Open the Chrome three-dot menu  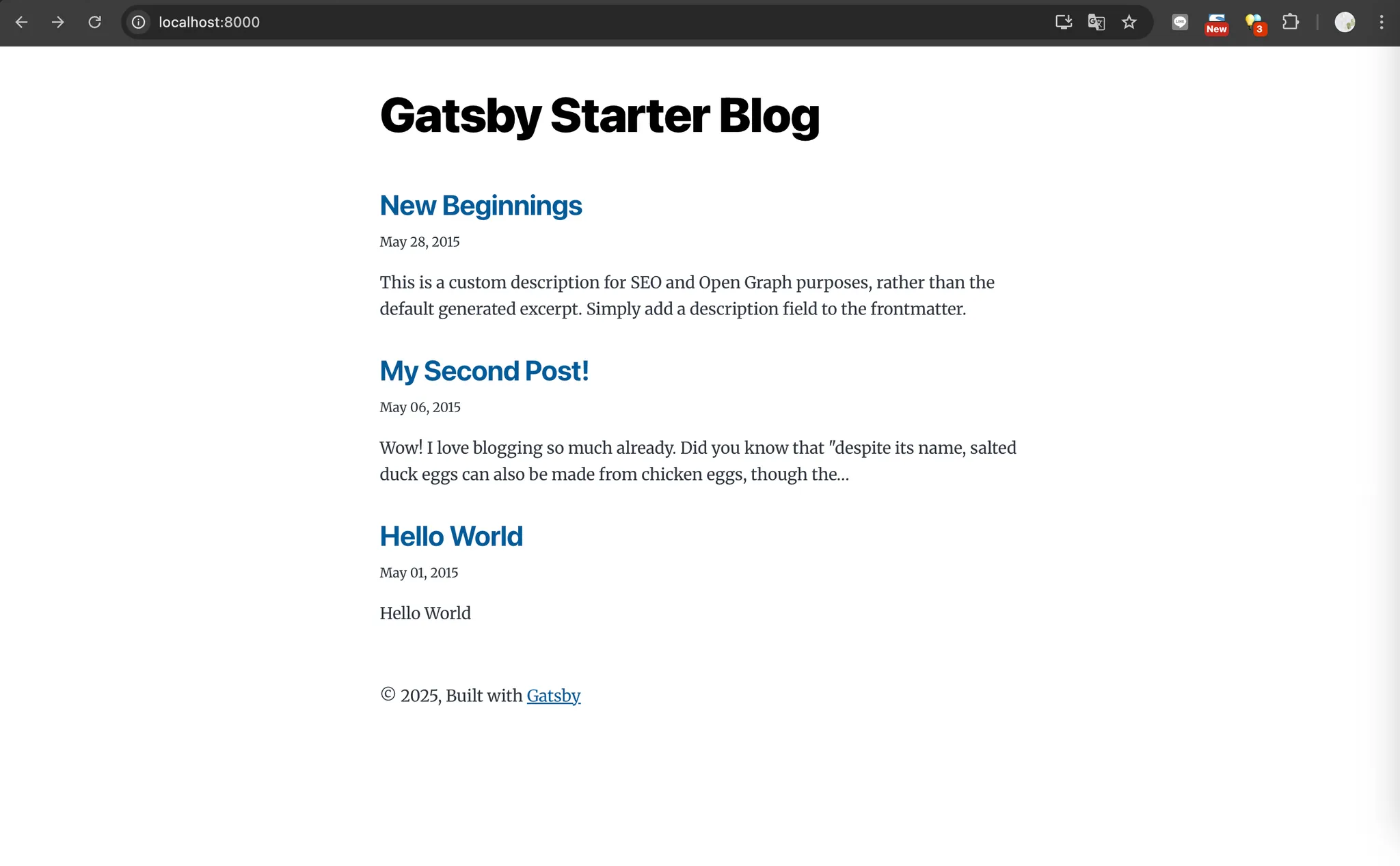pos(1382,23)
